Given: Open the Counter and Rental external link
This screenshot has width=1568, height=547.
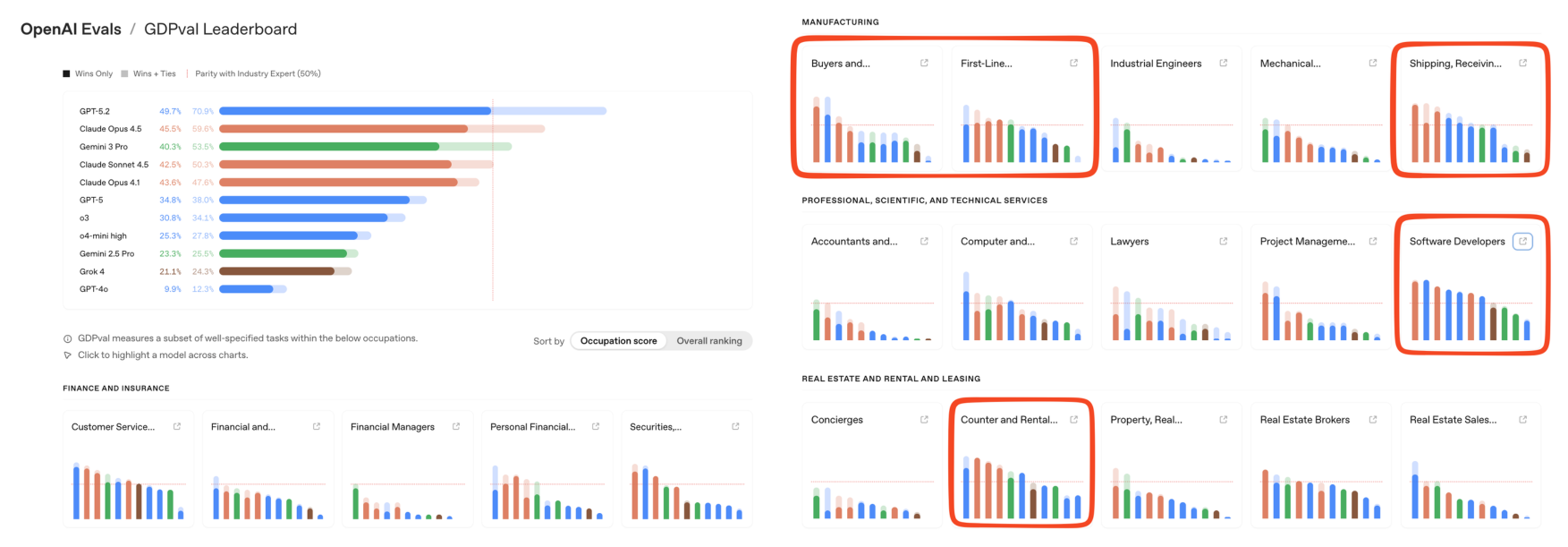Looking at the screenshot, I should [x=1072, y=419].
